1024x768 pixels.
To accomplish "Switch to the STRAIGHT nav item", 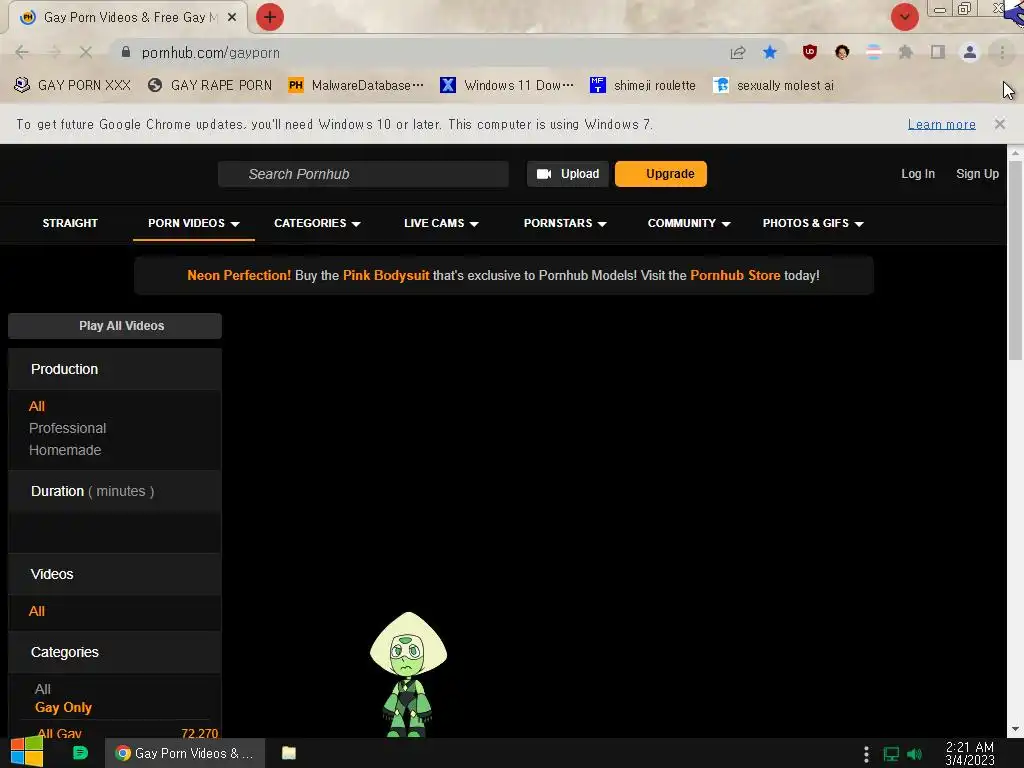I will (70, 223).
